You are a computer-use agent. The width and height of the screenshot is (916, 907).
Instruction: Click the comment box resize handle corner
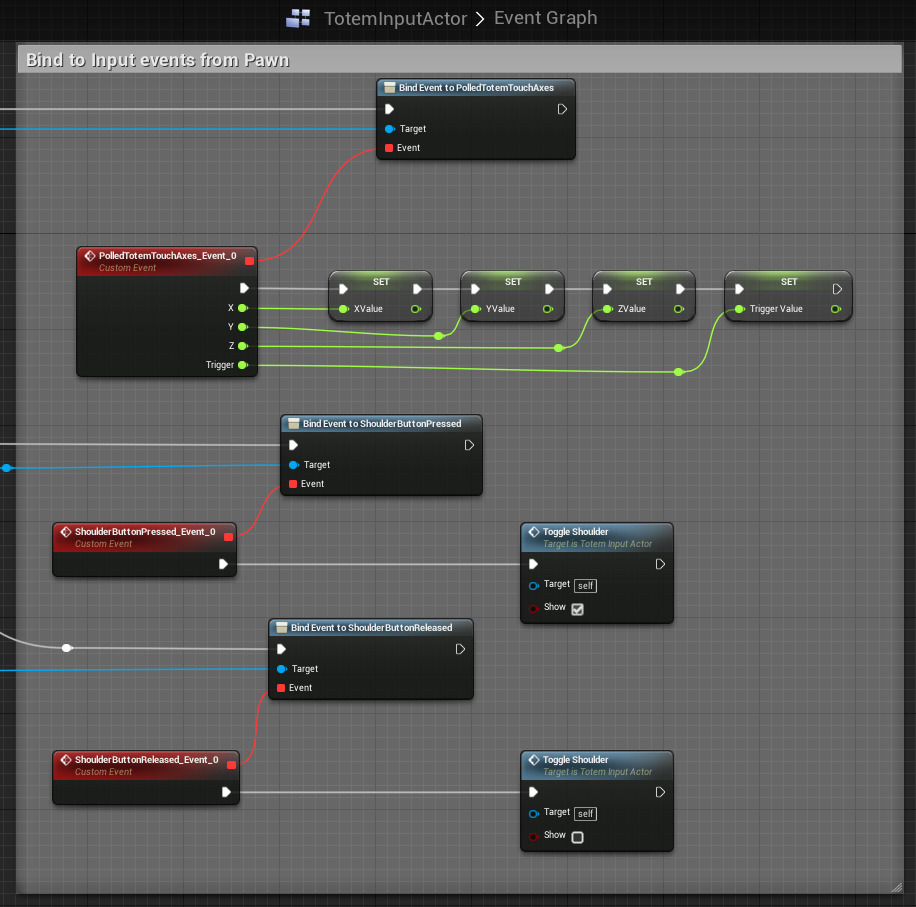pyautogui.click(x=895, y=886)
